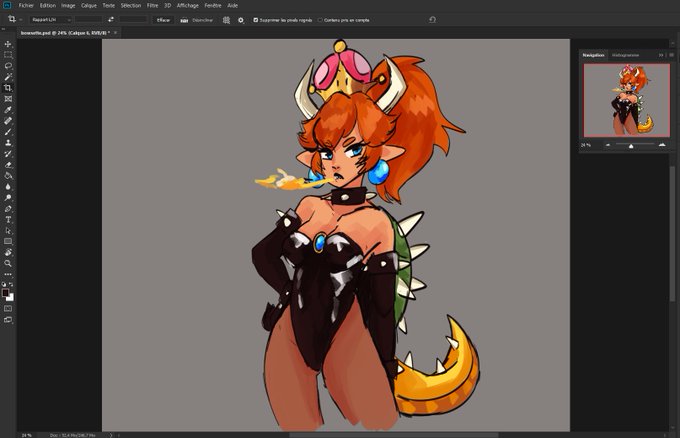Select the Dodge tool
The height and width of the screenshot is (438, 680).
pyautogui.click(x=8, y=198)
